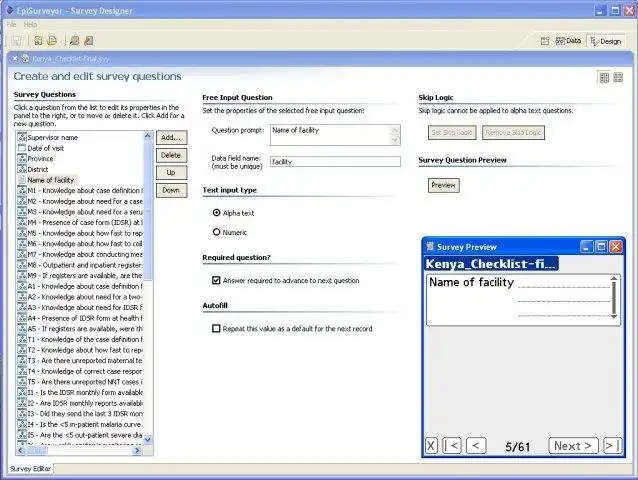This screenshot has height=480, width=638.
Task: Click the Add... button
Action: coord(171,137)
